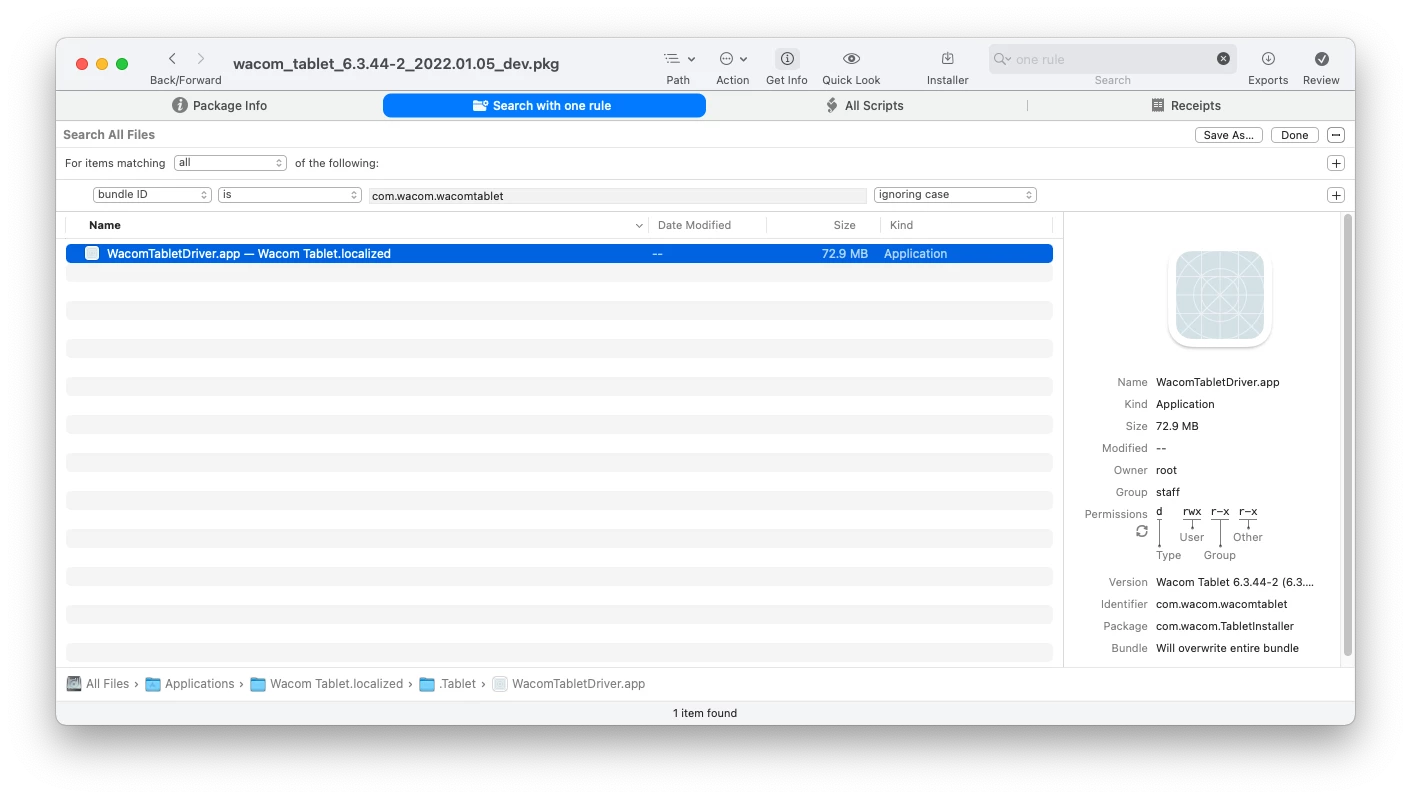1411x799 pixels.
Task: Launch Installer from the toolbar
Action: [947, 59]
